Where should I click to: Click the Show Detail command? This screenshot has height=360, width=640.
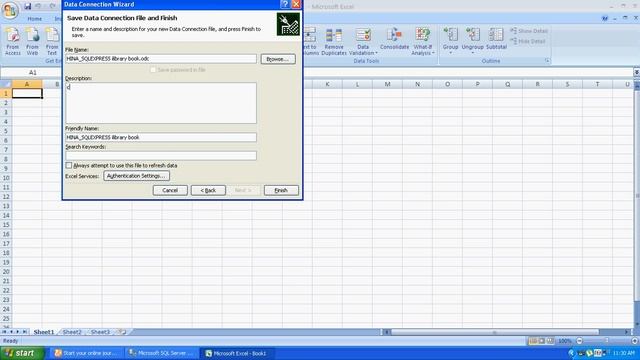pos(529,31)
